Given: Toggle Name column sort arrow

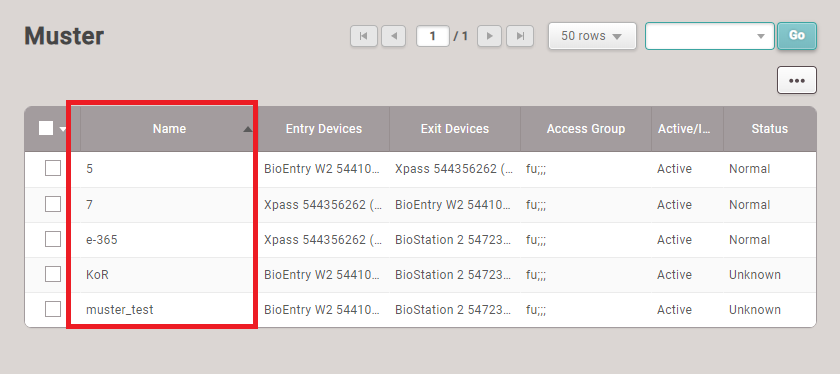Looking at the screenshot, I should coord(247,129).
